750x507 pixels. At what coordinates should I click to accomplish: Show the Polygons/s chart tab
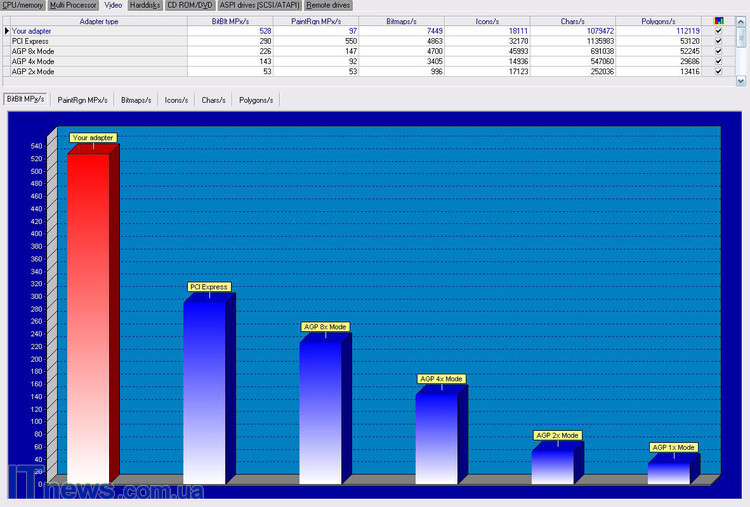pyautogui.click(x=256, y=100)
